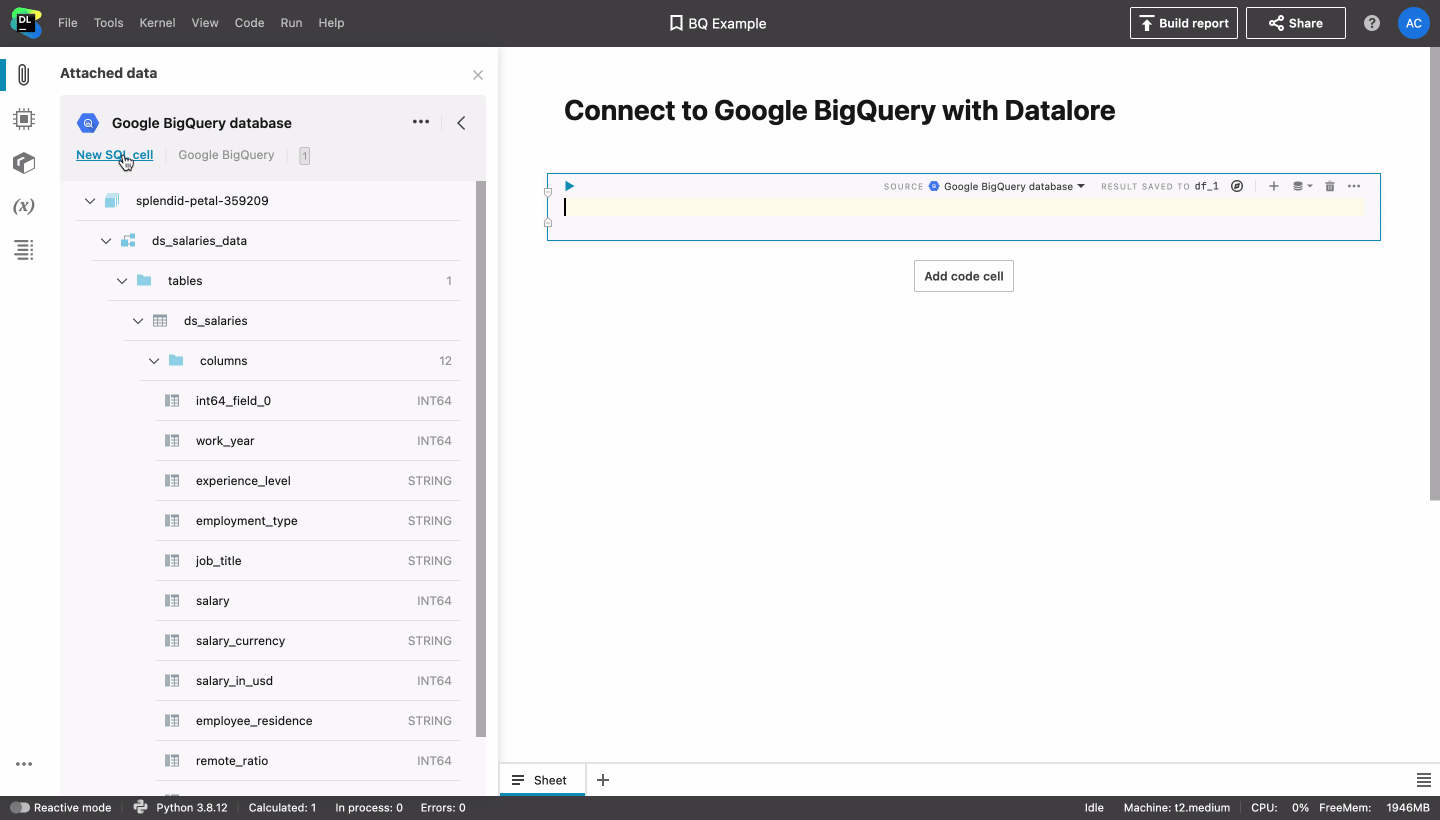The height and width of the screenshot is (820, 1440).
Task: Collapse the splendid-petal-359209 project node
Action: [x=90, y=201]
